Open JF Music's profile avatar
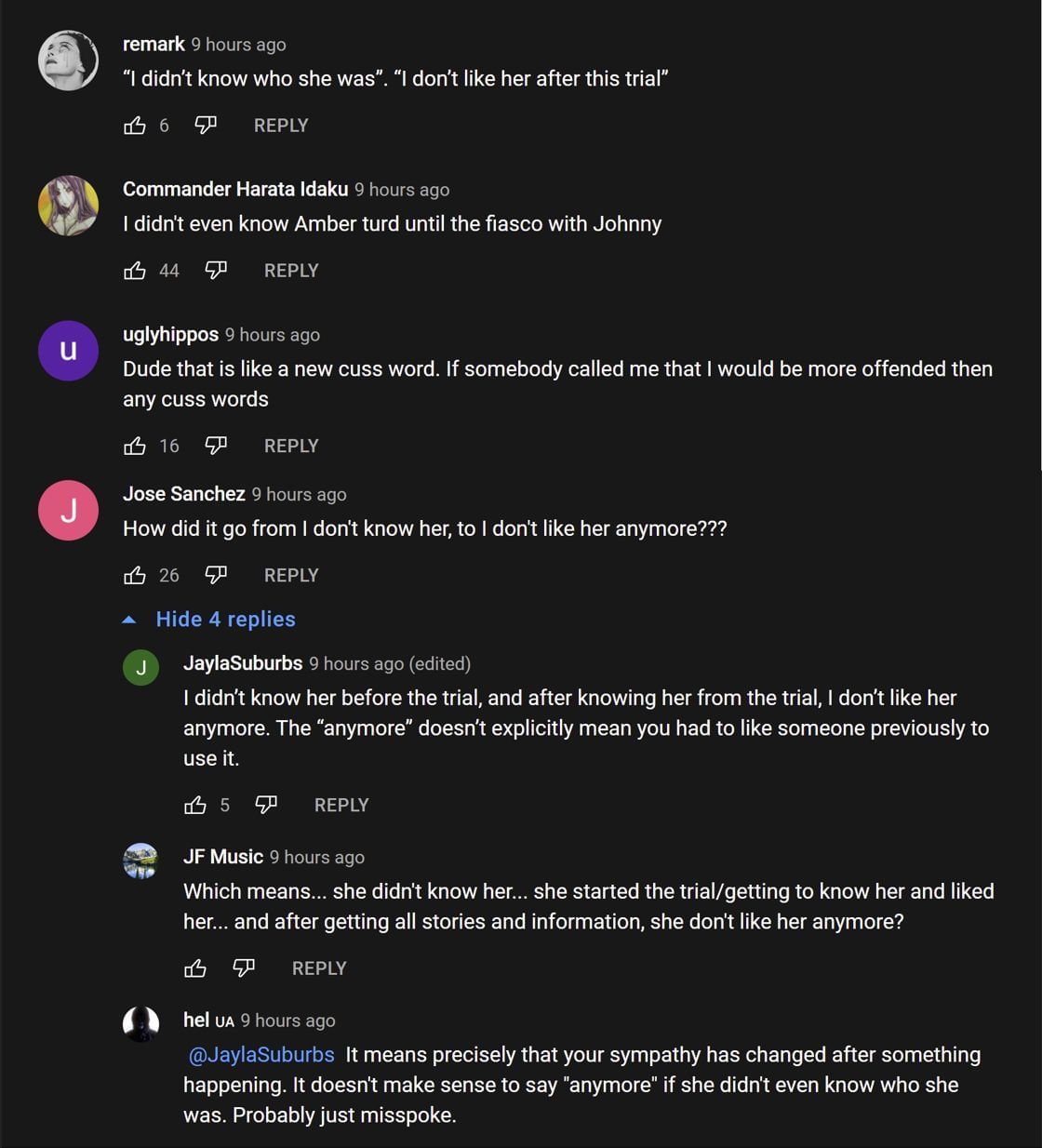Viewport: 1042px width, 1148px height. pyautogui.click(x=140, y=861)
